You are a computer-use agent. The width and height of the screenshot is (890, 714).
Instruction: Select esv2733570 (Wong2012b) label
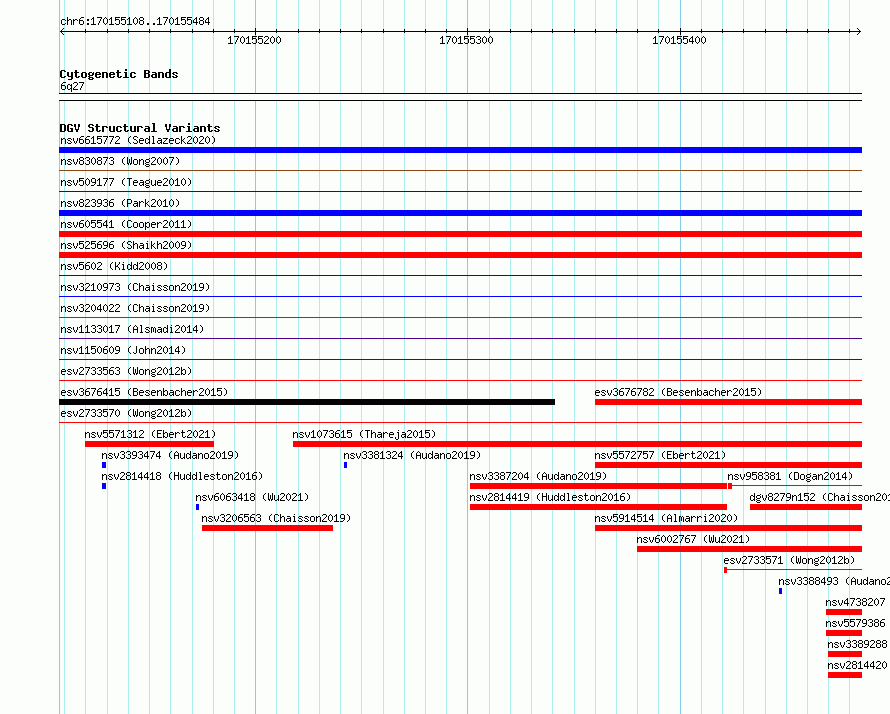(x=126, y=413)
